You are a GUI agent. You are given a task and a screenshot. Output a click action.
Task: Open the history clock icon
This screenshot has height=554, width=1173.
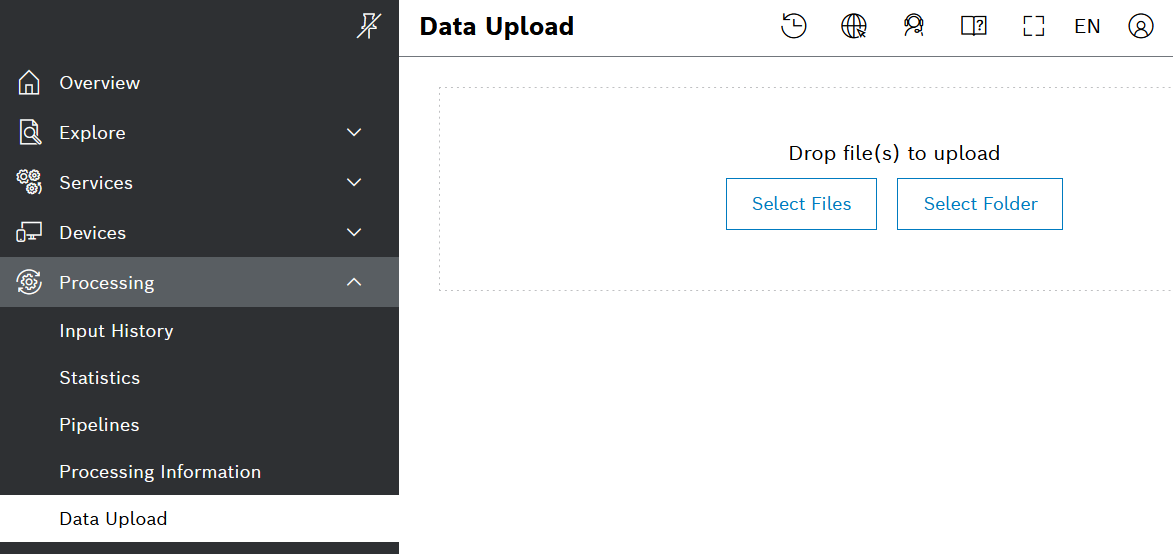point(793,27)
